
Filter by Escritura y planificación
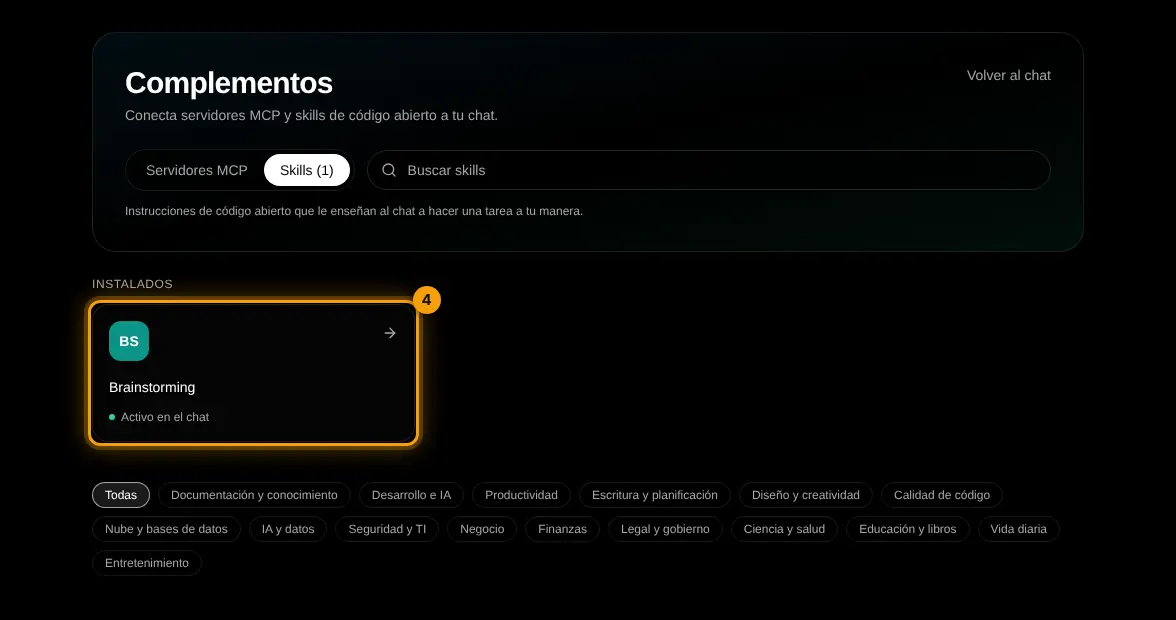pyautogui.click(x=655, y=495)
